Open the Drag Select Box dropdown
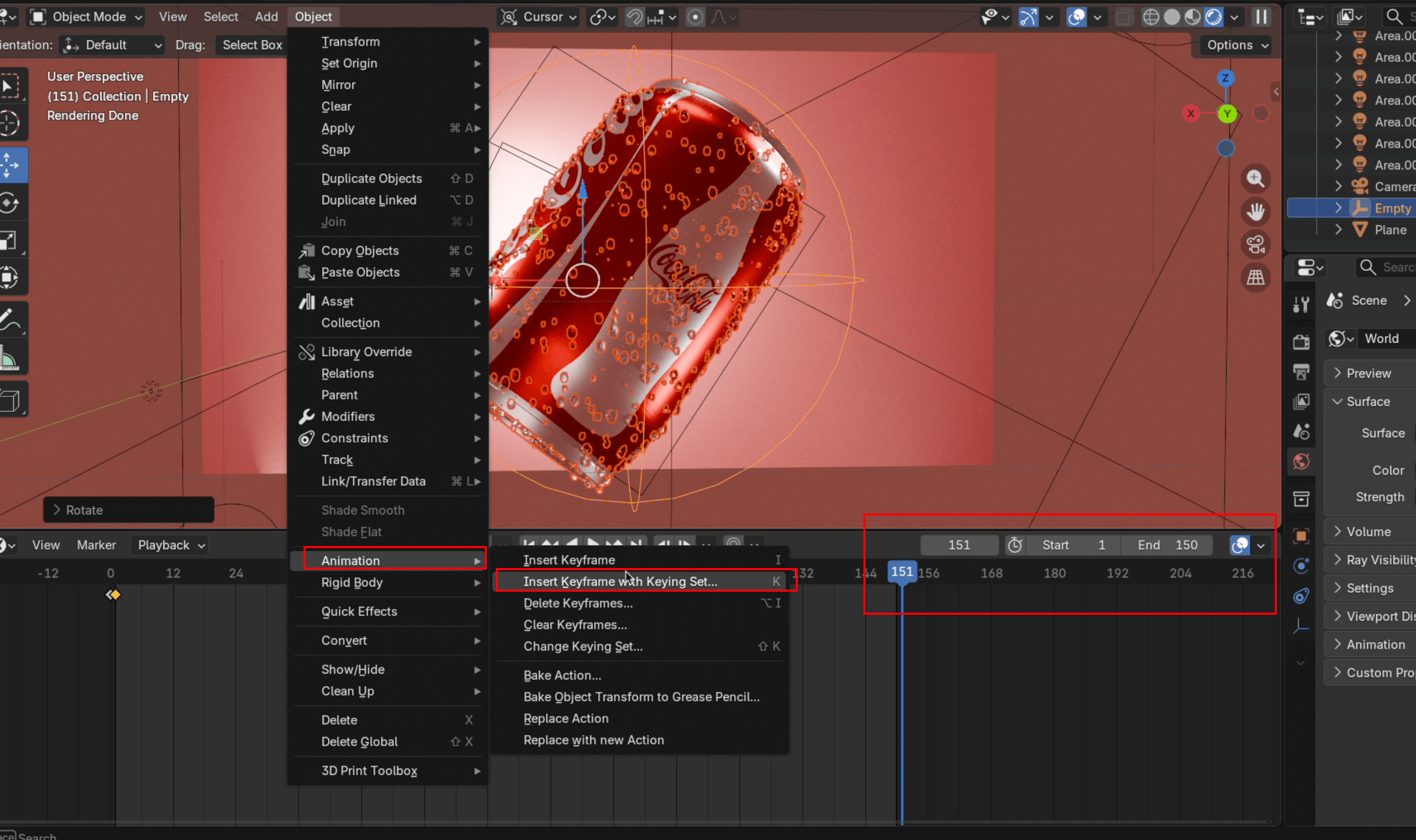1416x840 pixels. click(252, 45)
